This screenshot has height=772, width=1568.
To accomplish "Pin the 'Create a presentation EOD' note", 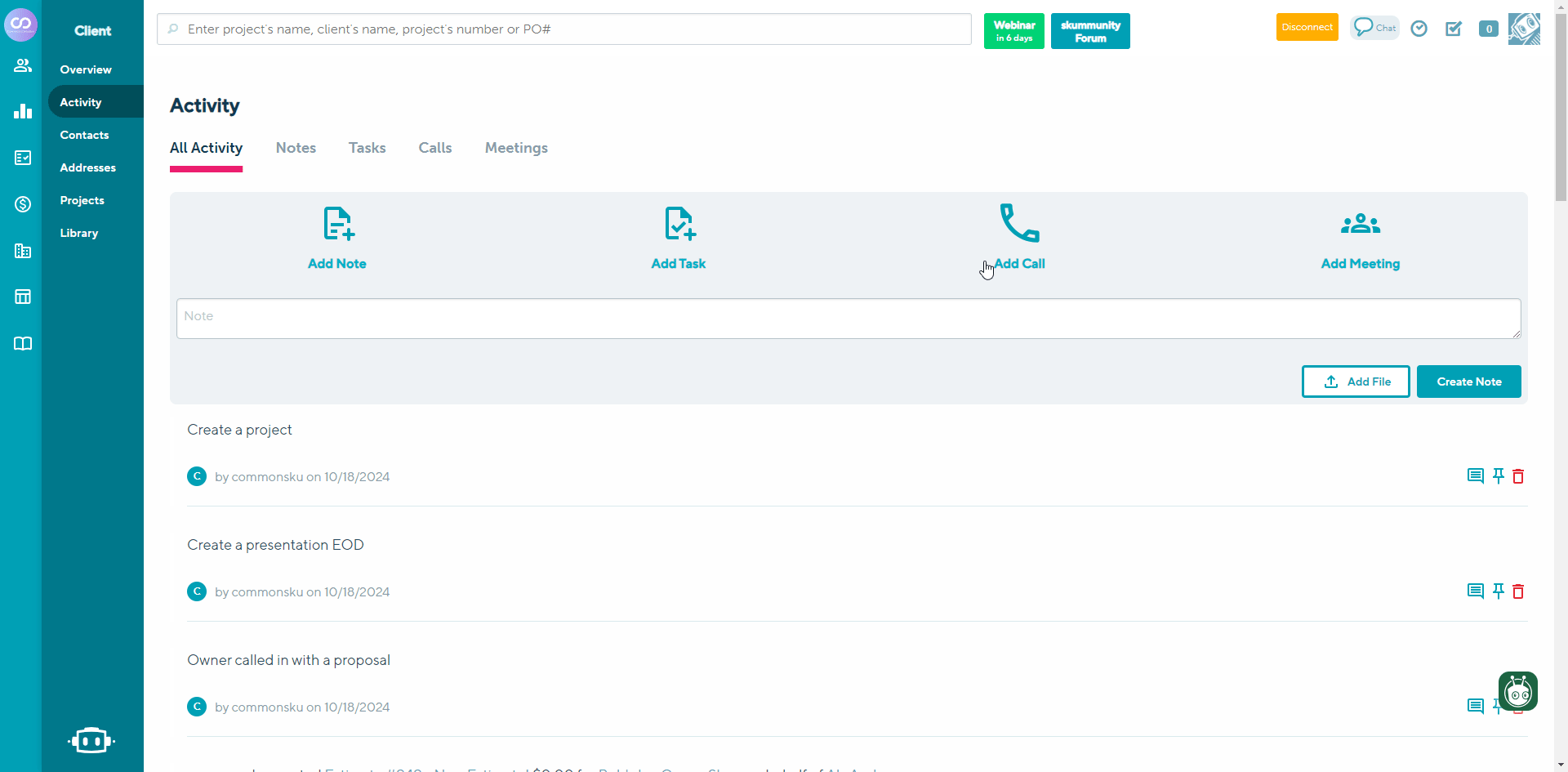I will (x=1499, y=591).
